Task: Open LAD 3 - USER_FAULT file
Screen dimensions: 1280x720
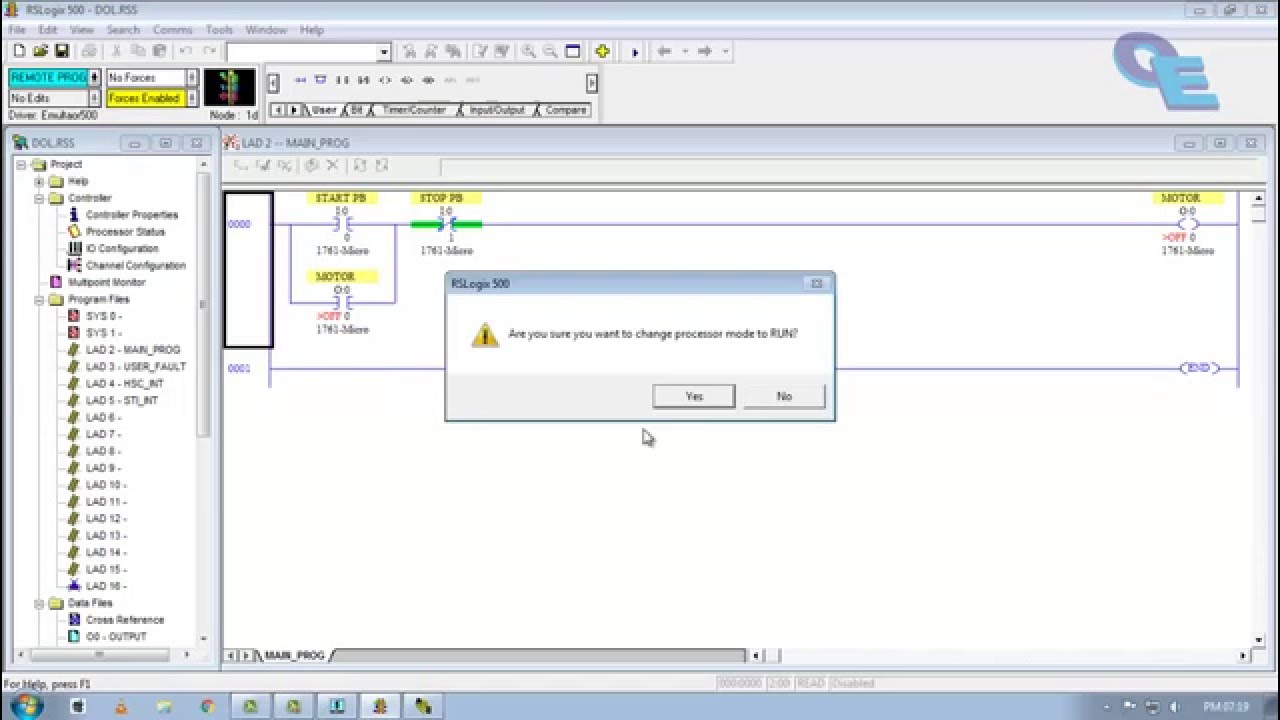Action: coord(136,367)
